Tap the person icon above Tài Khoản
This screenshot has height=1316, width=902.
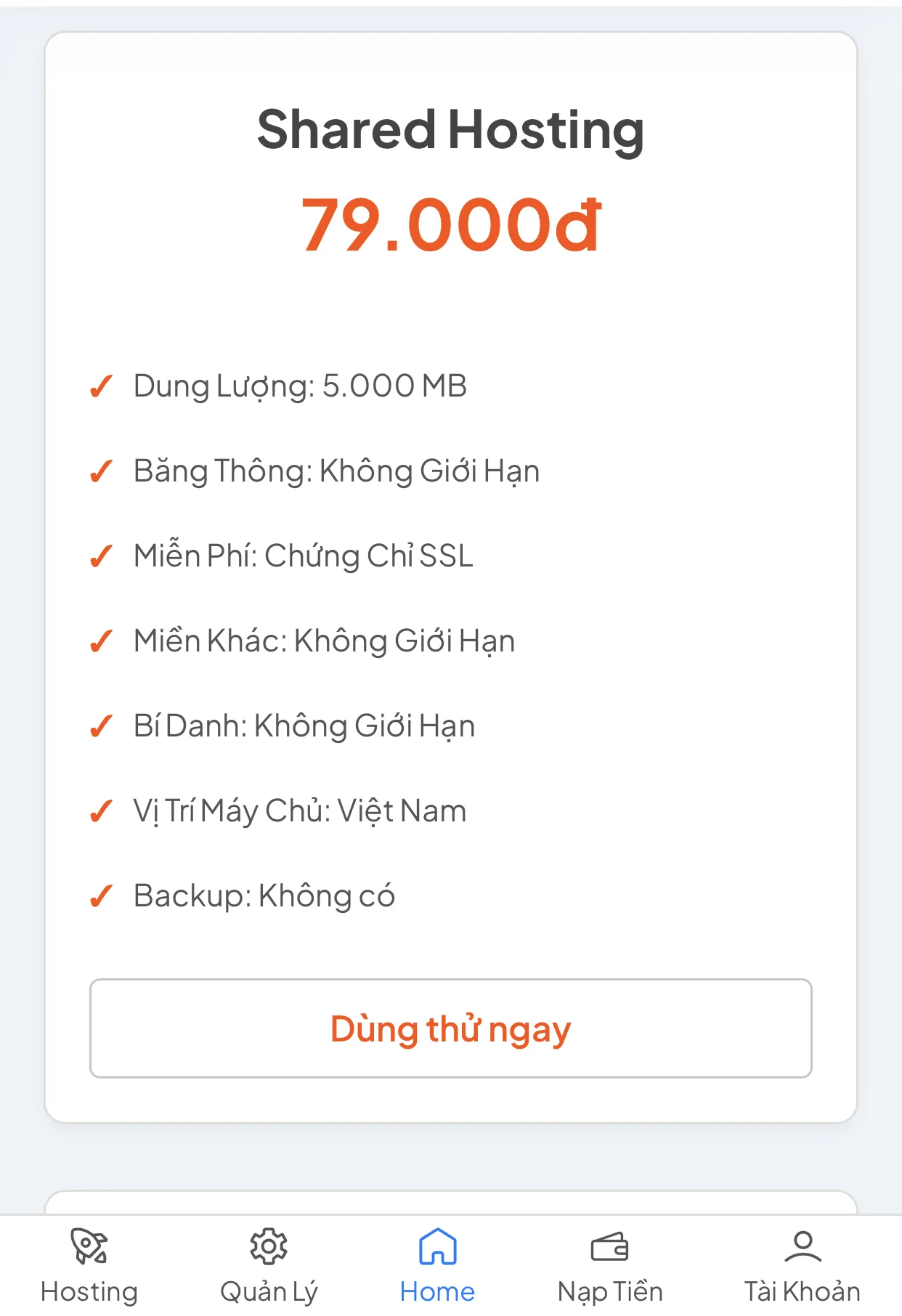pyautogui.click(x=803, y=1246)
